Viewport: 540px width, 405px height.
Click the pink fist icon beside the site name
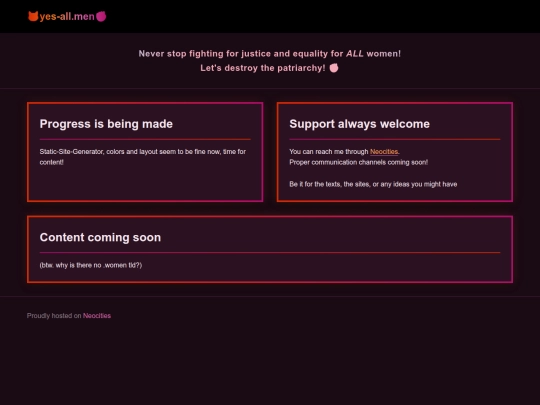pos(101,16)
